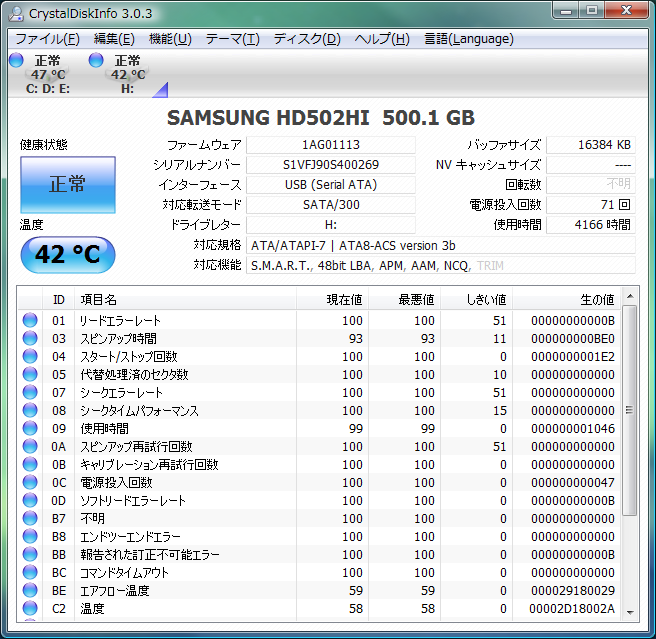Click status orb for attribute 0D
This screenshot has height=639, width=656.
point(30,500)
